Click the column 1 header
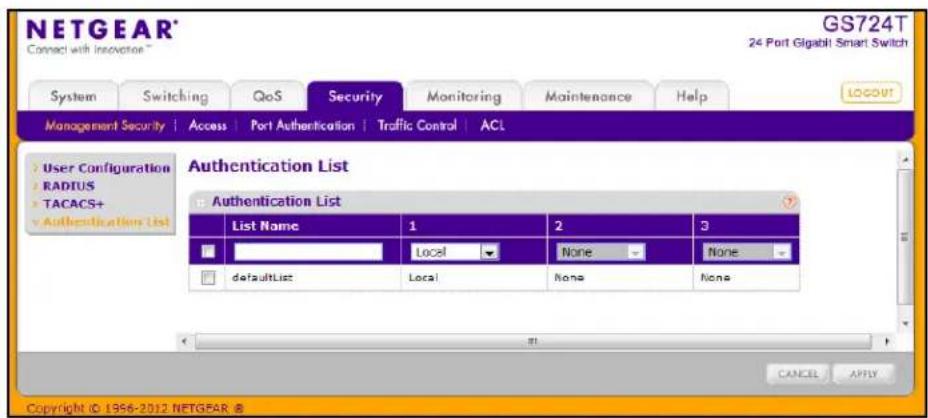Screen dimensions: 928x418 [474, 226]
